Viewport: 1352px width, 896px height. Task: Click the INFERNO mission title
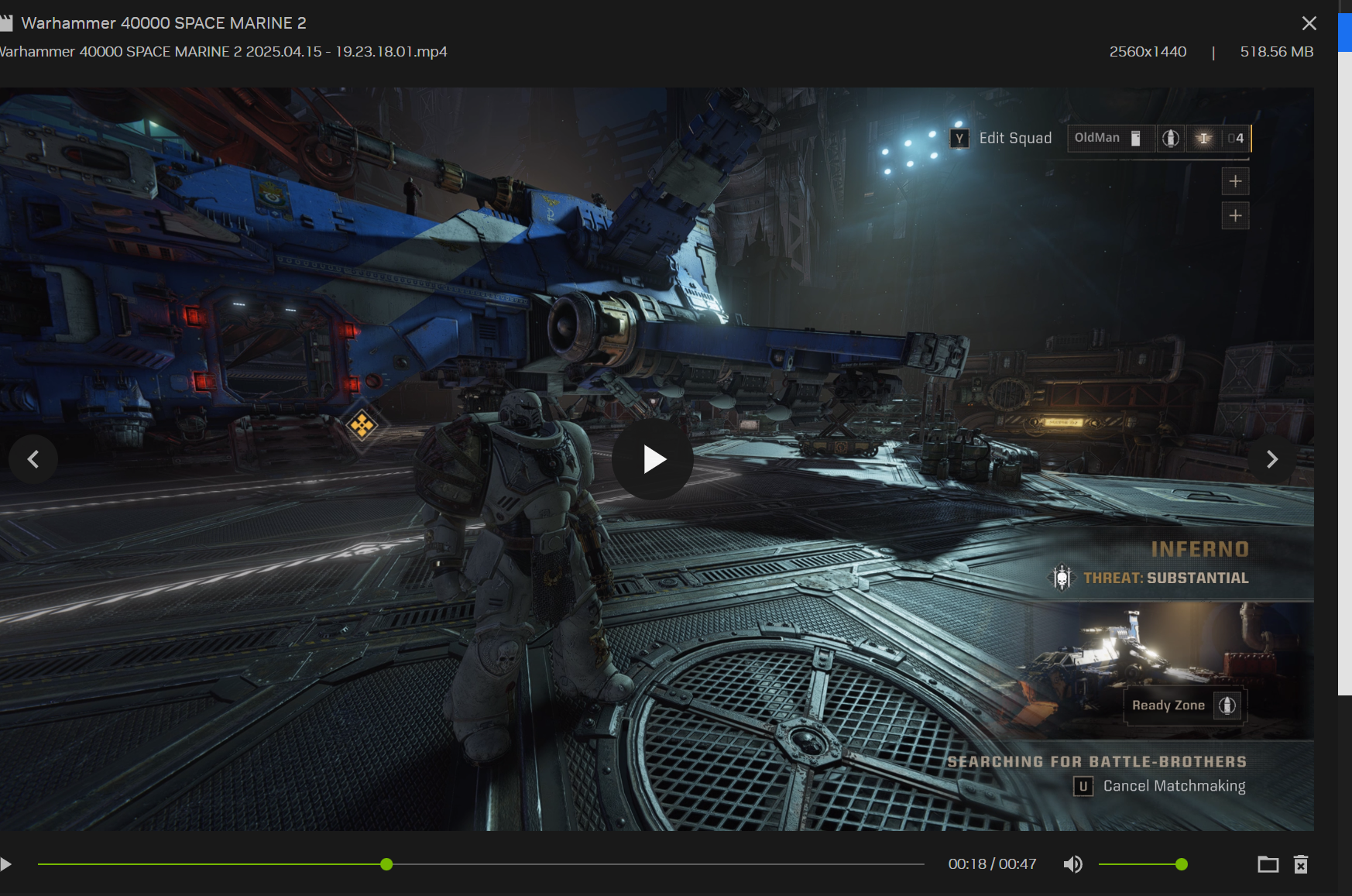[x=1199, y=549]
